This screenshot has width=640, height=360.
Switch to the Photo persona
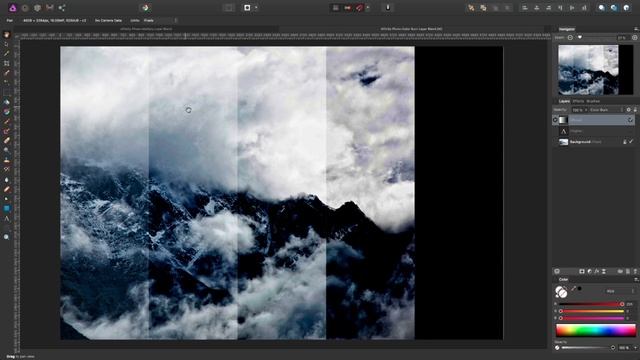point(13,8)
